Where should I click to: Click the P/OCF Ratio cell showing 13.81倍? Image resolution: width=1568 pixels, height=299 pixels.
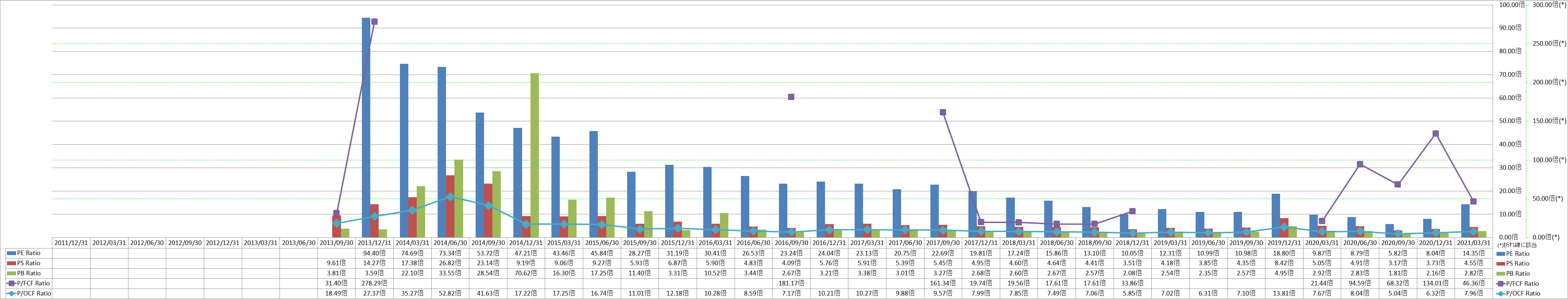[x=1284, y=293]
